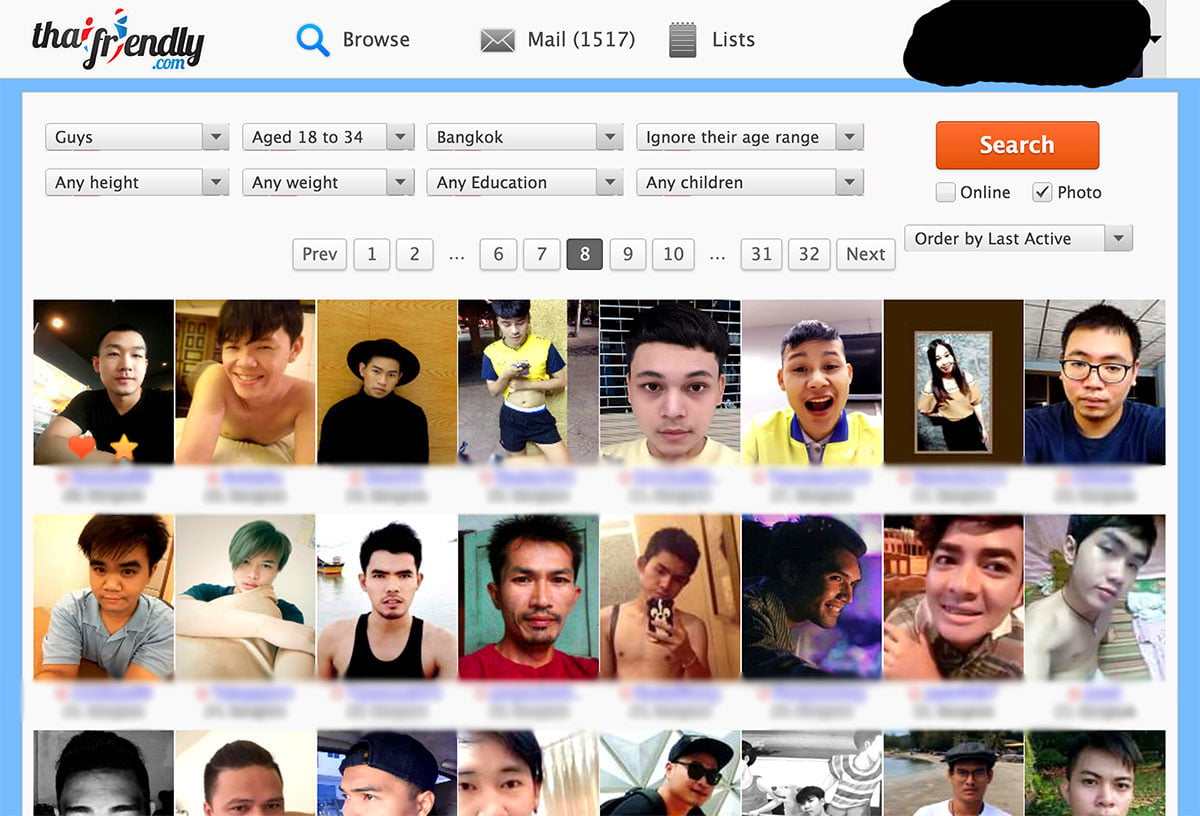Click the thaifriendly.com logo
1200x816 pixels.
pyautogui.click(x=117, y=39)
